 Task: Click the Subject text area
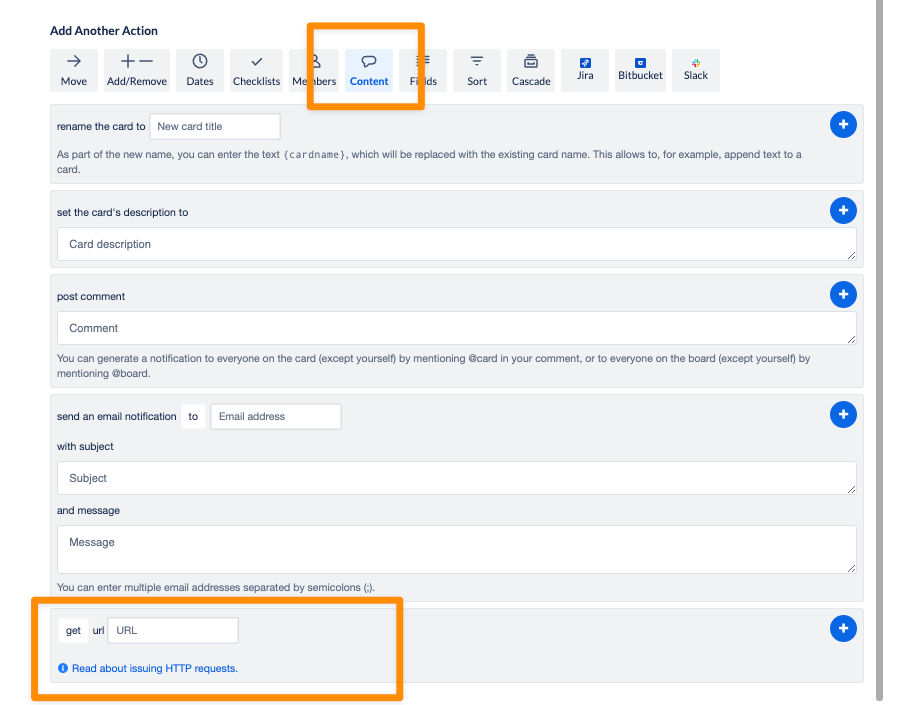[456, 478]
